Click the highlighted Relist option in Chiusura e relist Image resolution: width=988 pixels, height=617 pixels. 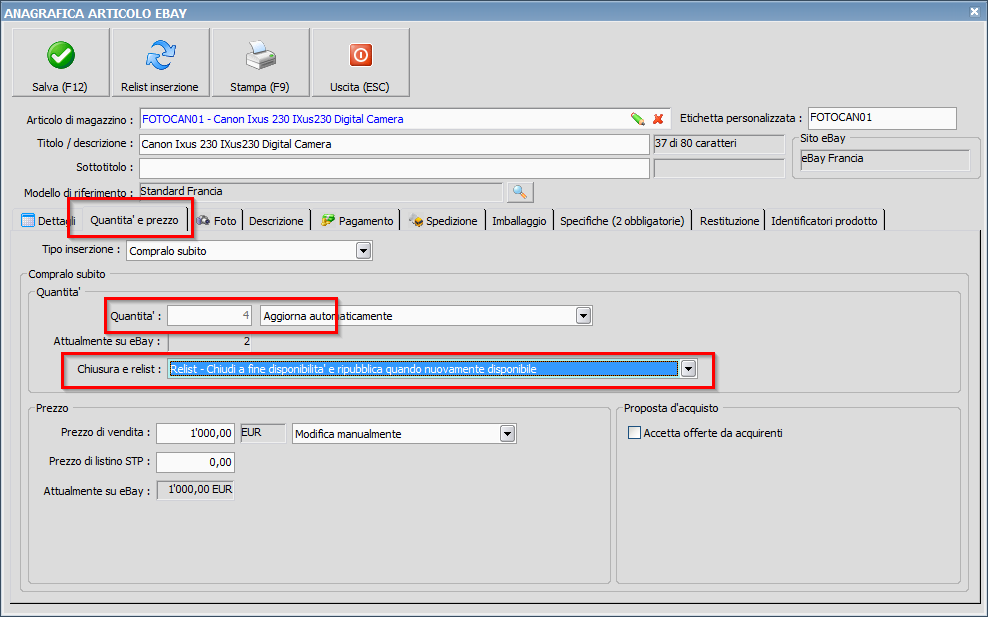[x=423, y=369]
